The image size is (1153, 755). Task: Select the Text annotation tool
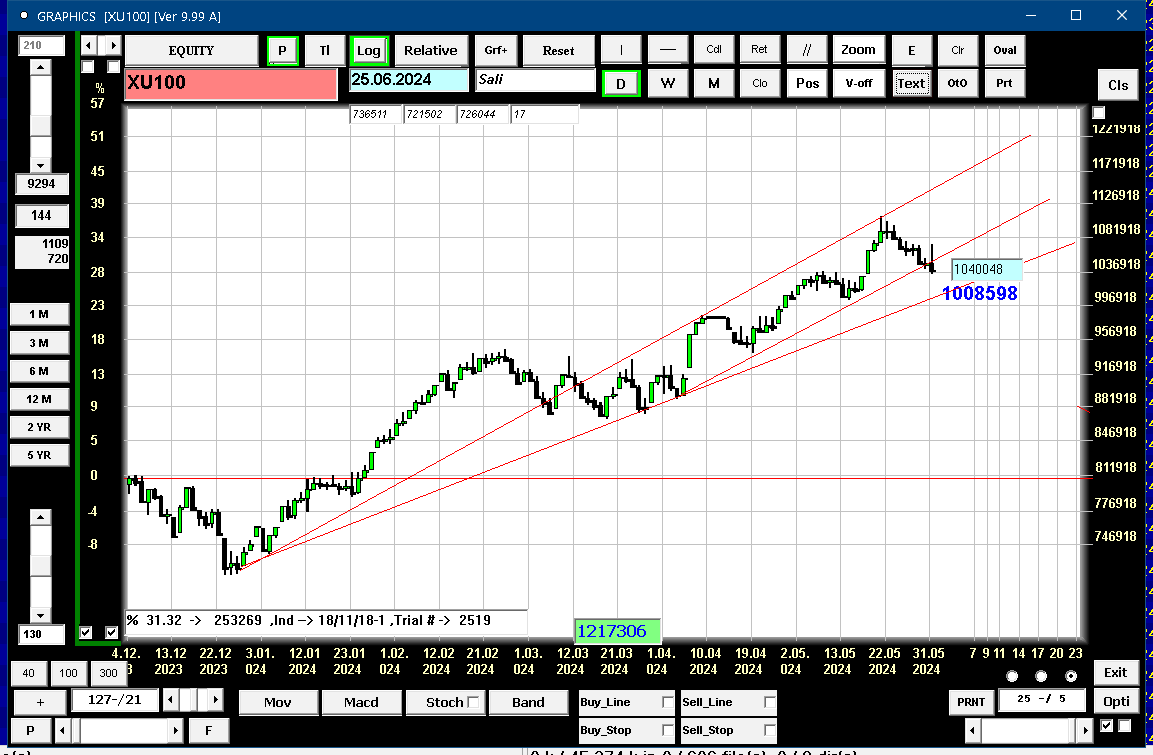tap(911, 83)
